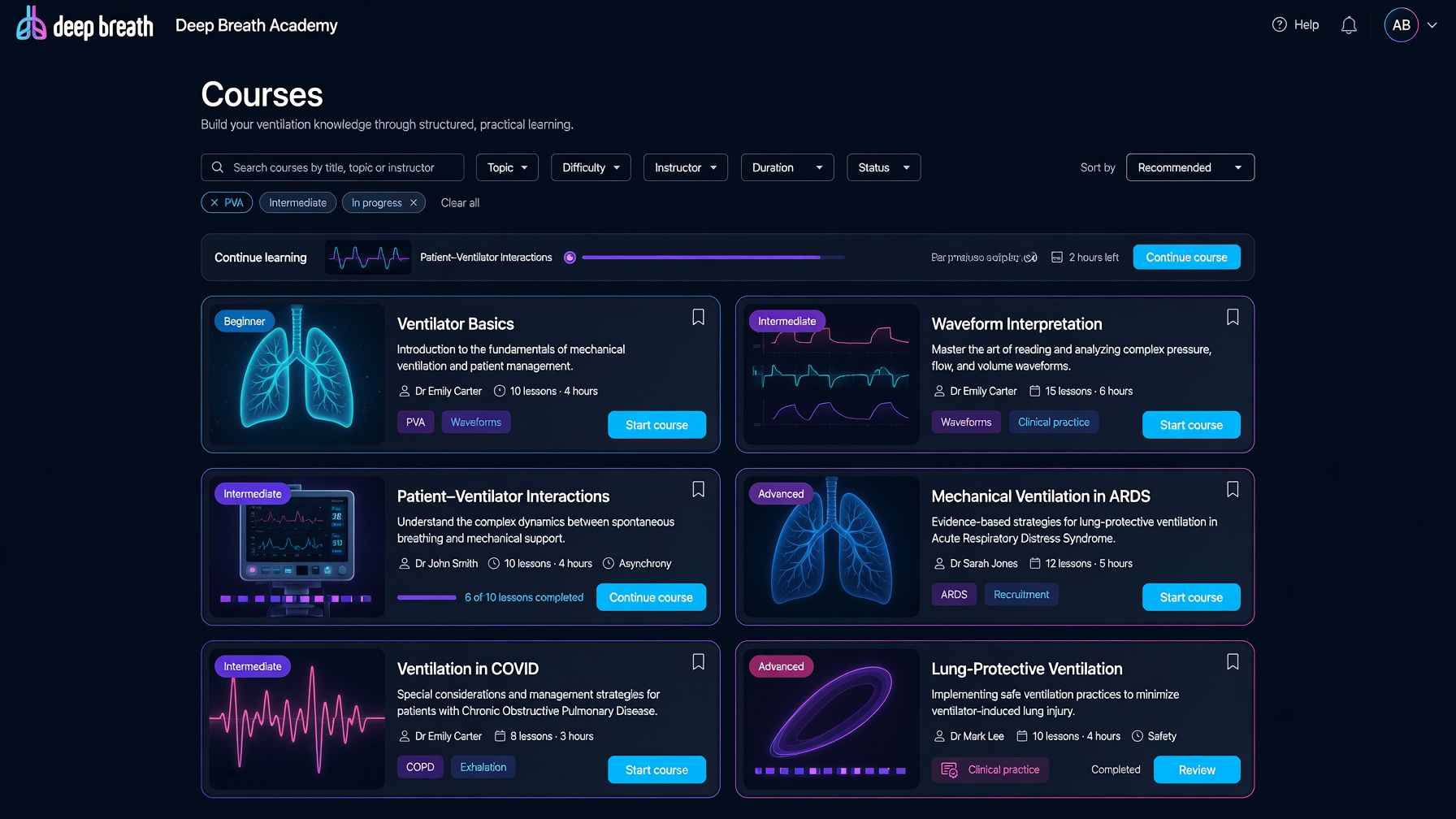Click the clock icon beside Asynchrony
This screenshot has height=819, width=1456.
[609, 564]
